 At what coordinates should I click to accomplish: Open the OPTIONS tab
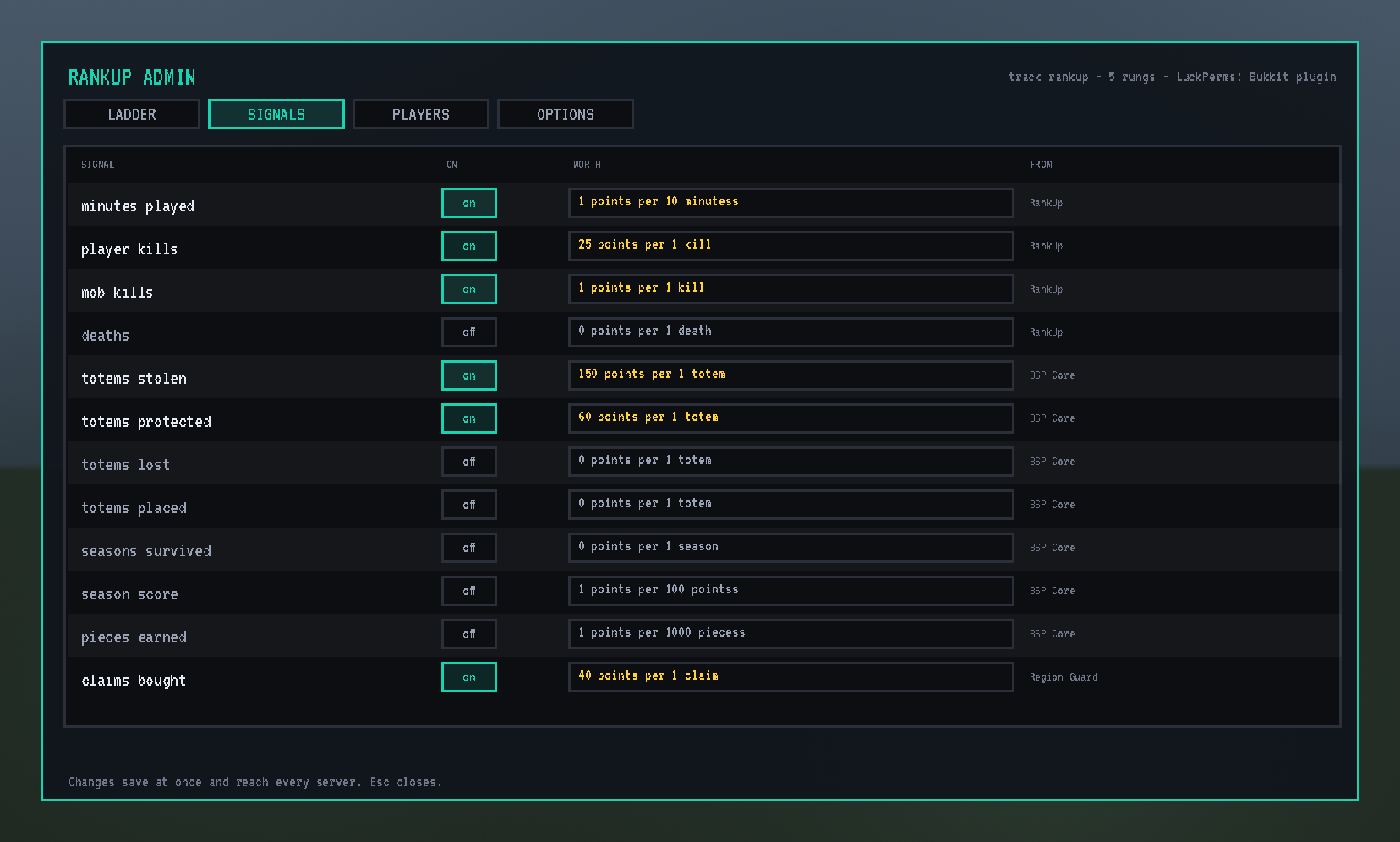point(566,114)
